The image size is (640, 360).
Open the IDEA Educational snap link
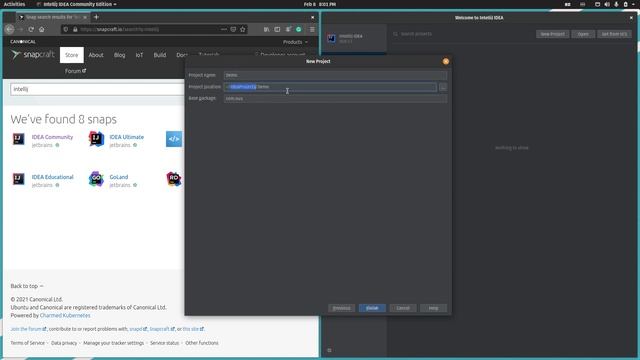click(53, 177)
